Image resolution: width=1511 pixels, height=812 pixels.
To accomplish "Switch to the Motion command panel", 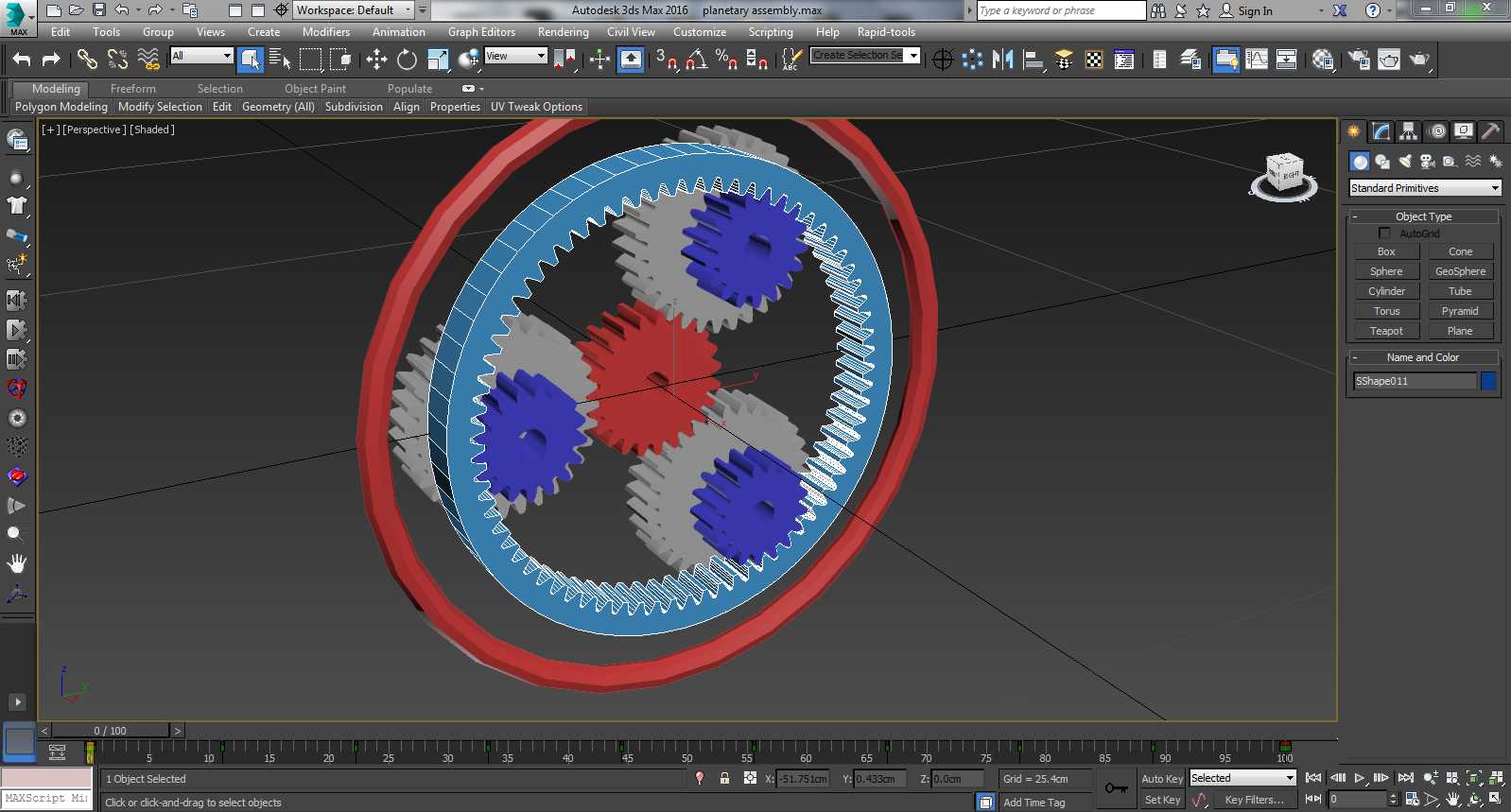I will click(1437, 131).
